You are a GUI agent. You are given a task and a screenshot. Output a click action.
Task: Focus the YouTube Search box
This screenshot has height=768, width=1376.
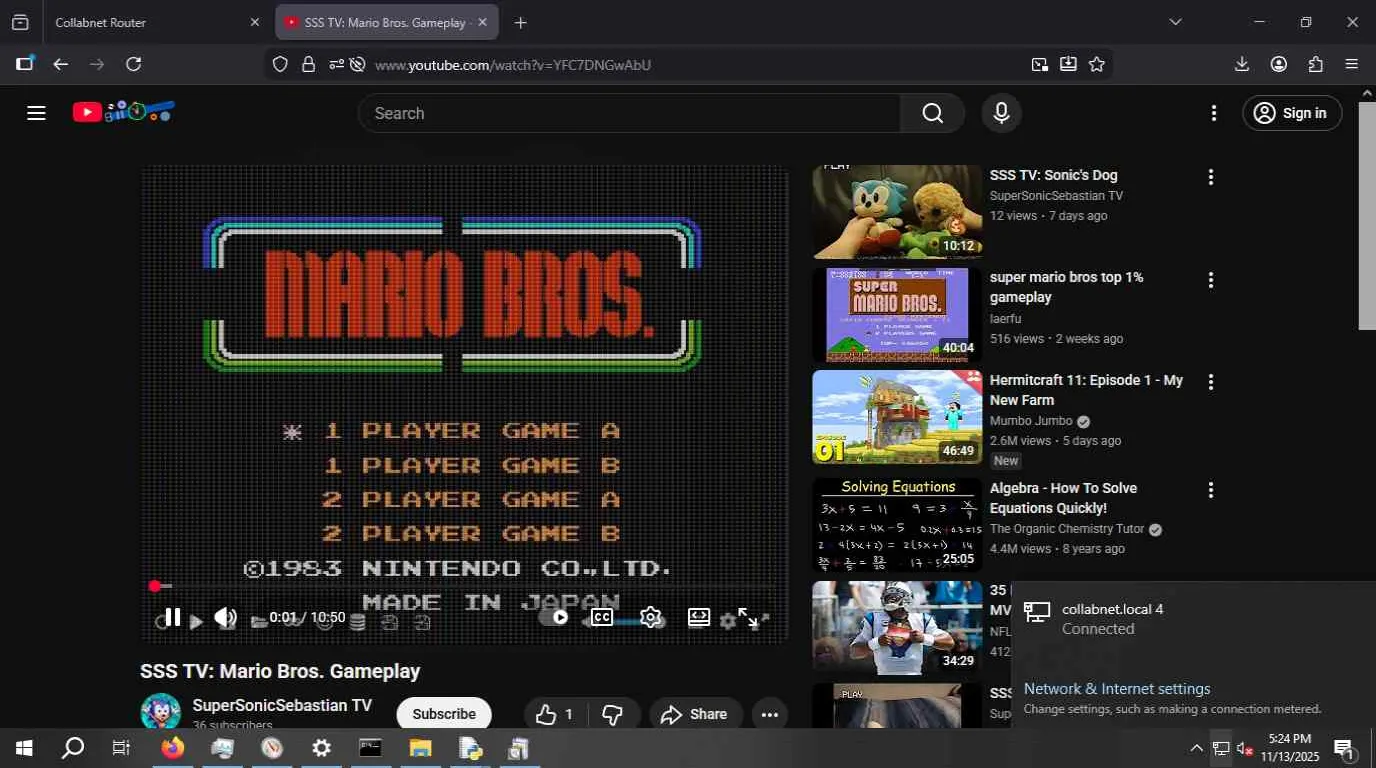coord(629,113)
